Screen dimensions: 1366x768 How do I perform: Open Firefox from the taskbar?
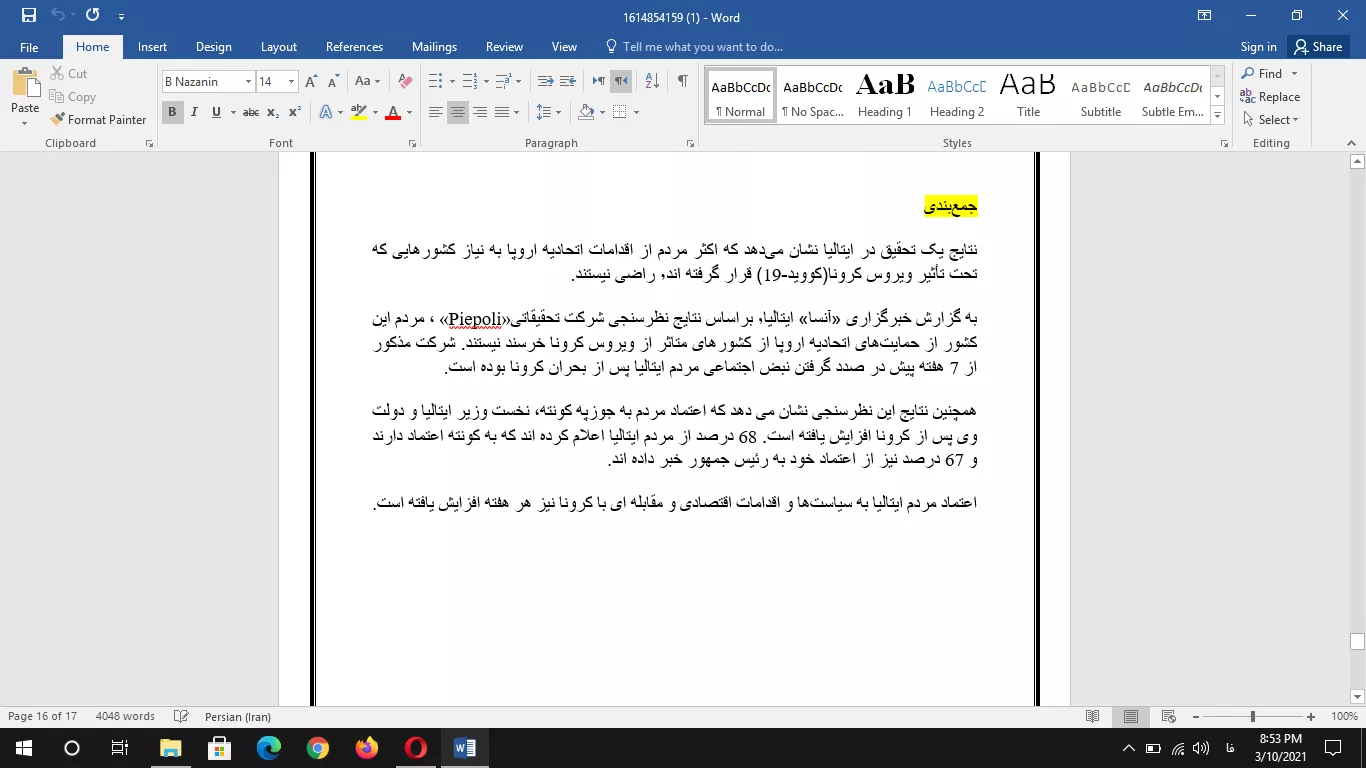[x=367, y=747]
